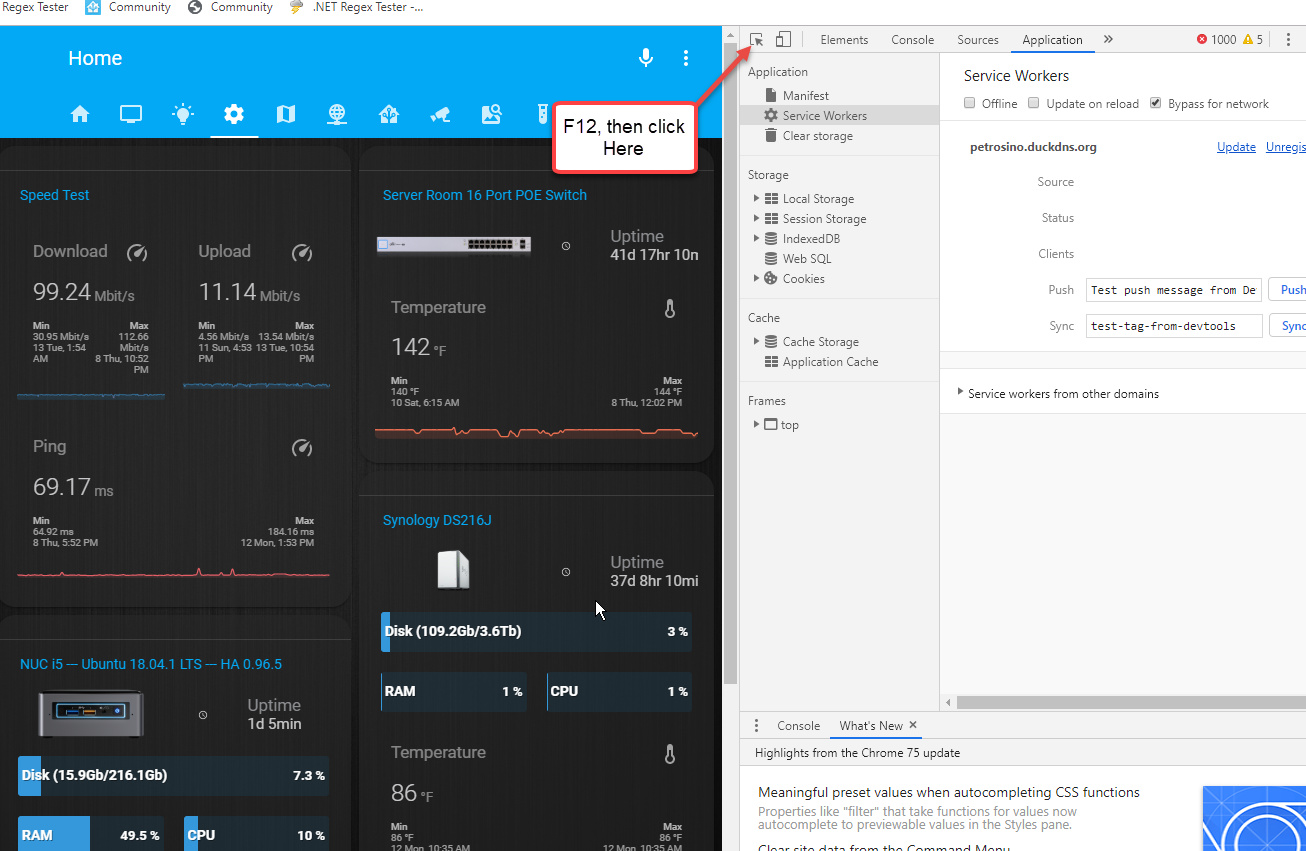The image size is (1306, 851).
Task: Expand the Cache Storage tree arrow
Action: tap(757, 342)
